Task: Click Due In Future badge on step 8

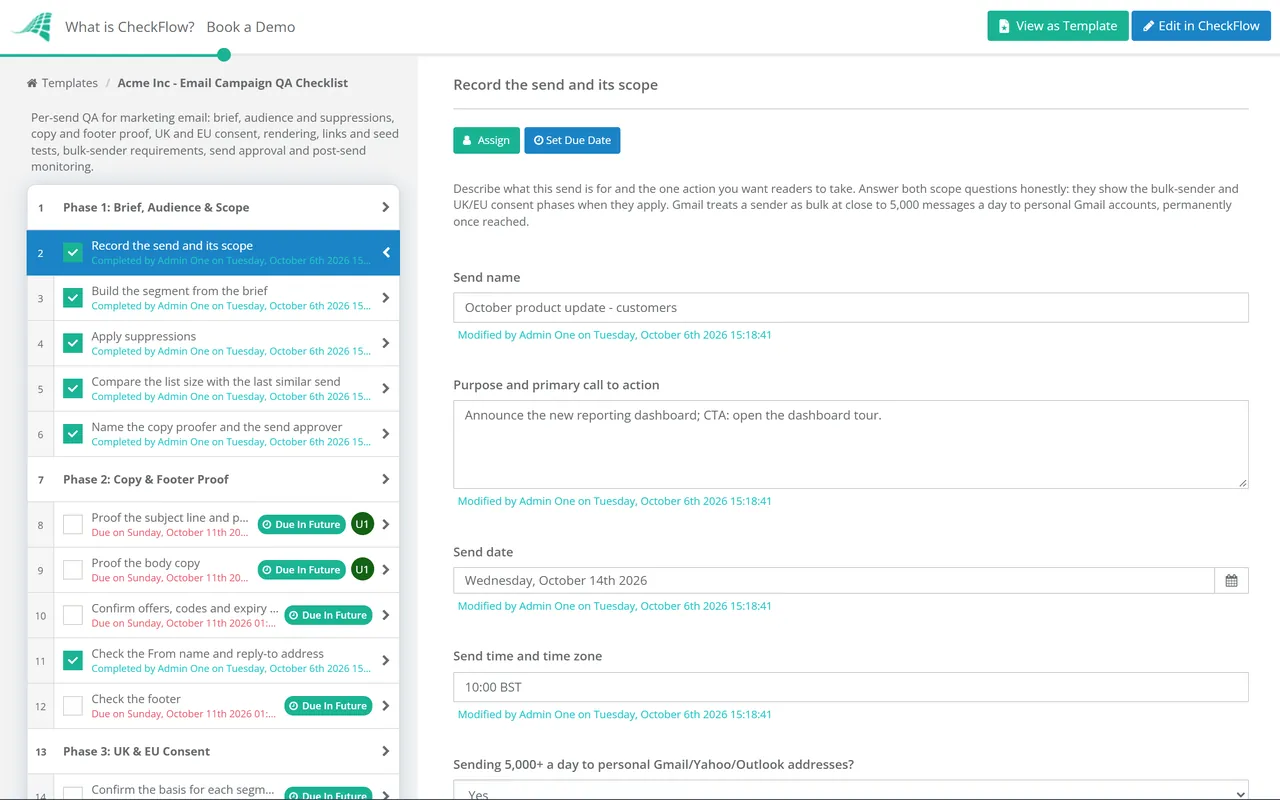Action: click(302, 524)
